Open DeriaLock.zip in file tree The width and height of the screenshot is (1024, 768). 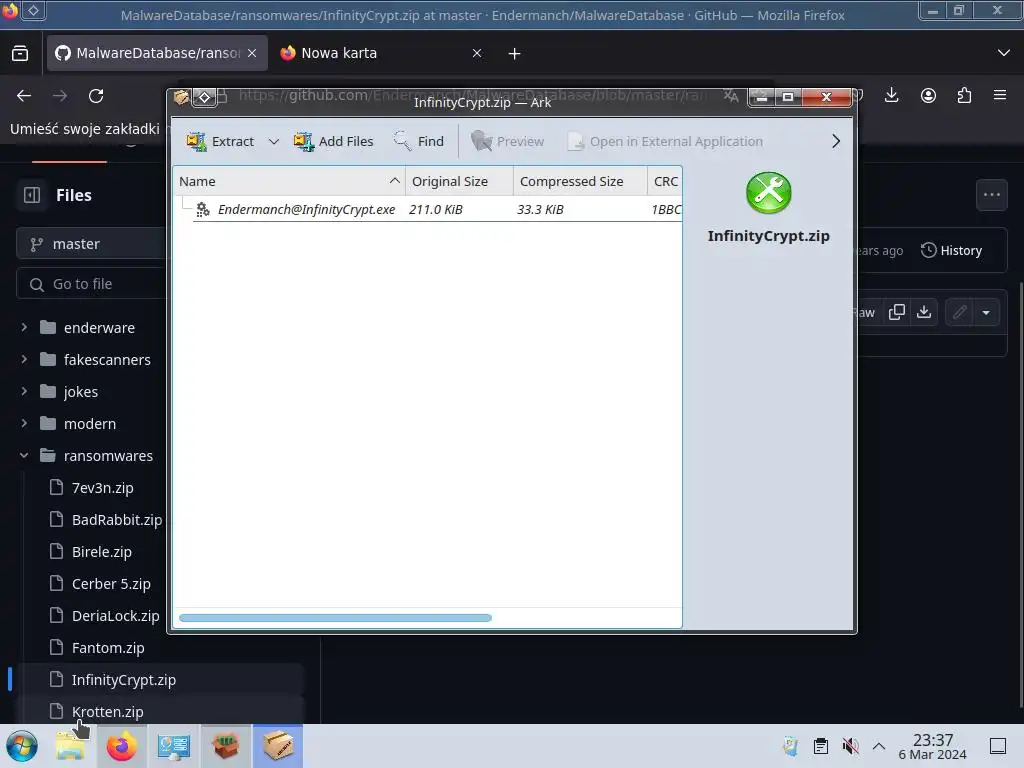coord(116,616)
